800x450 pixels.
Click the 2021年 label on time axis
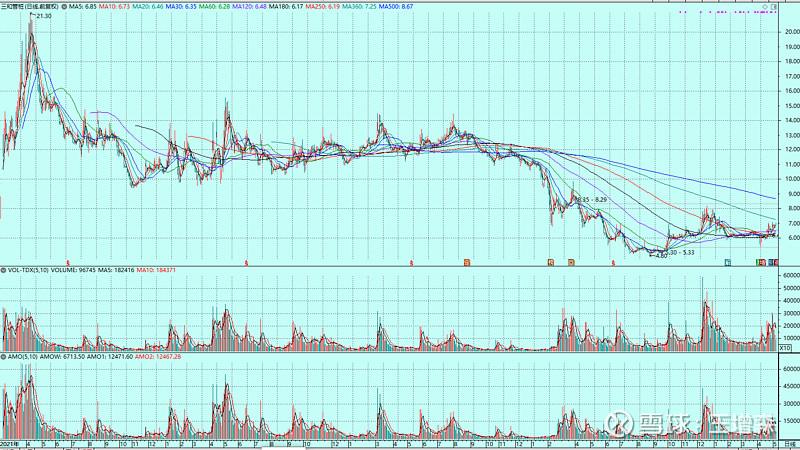point(12,441)
